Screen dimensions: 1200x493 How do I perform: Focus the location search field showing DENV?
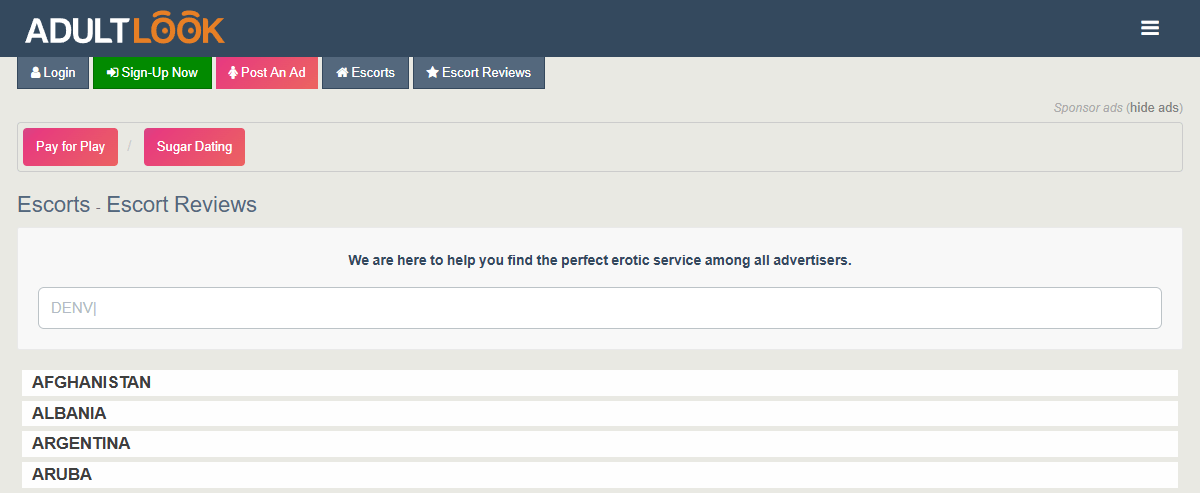pyautogui.click(x=600, y=308)
